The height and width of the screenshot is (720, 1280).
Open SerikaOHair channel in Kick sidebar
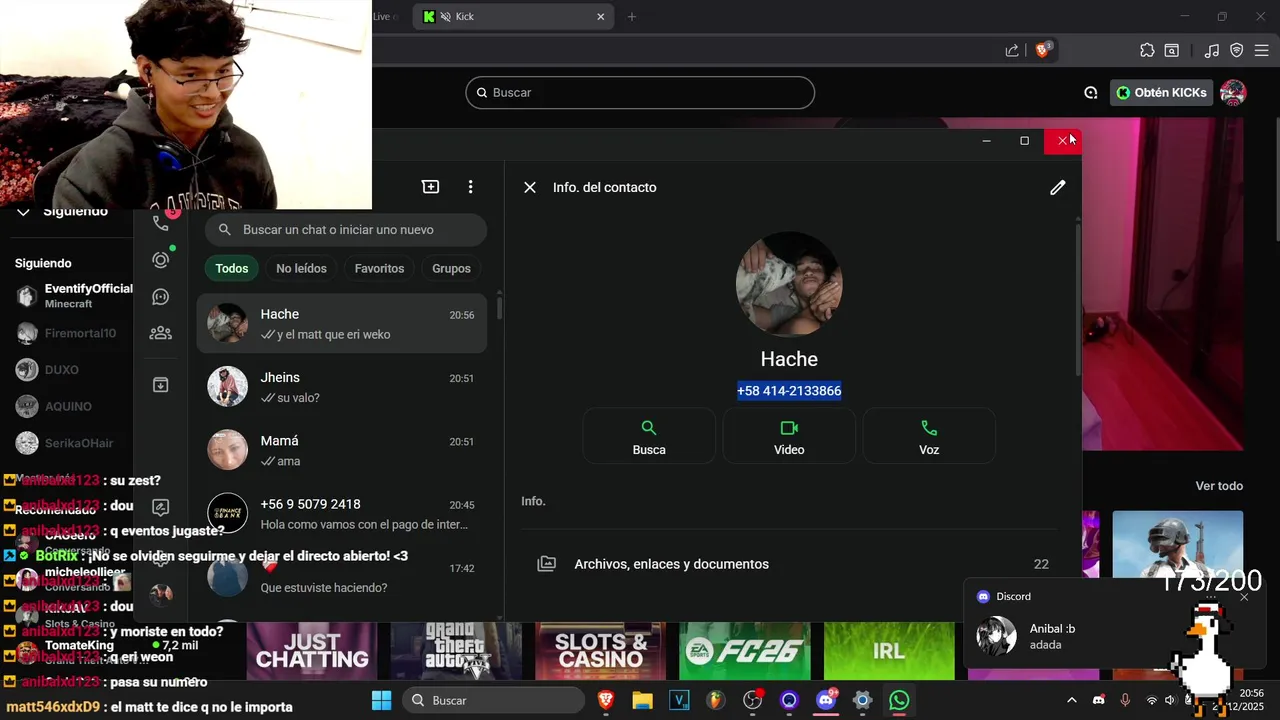pyautogui.click(x=70, y=443)
